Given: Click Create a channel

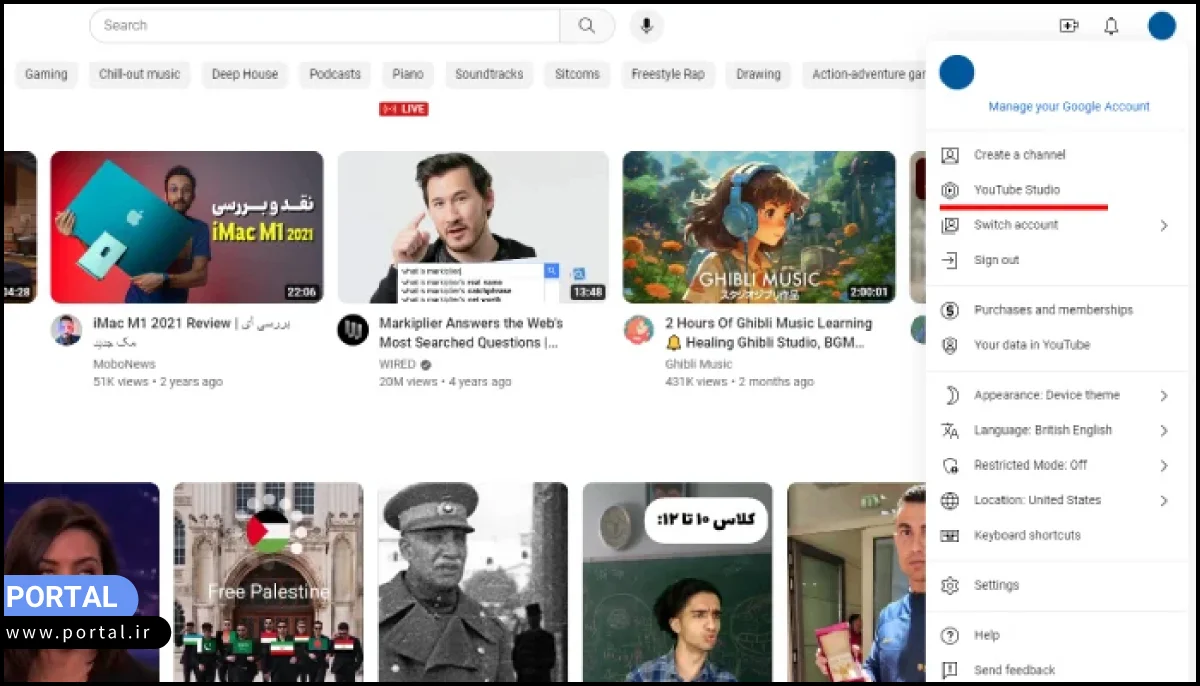Looking at the screenshot, I should tap(1019, 155).
